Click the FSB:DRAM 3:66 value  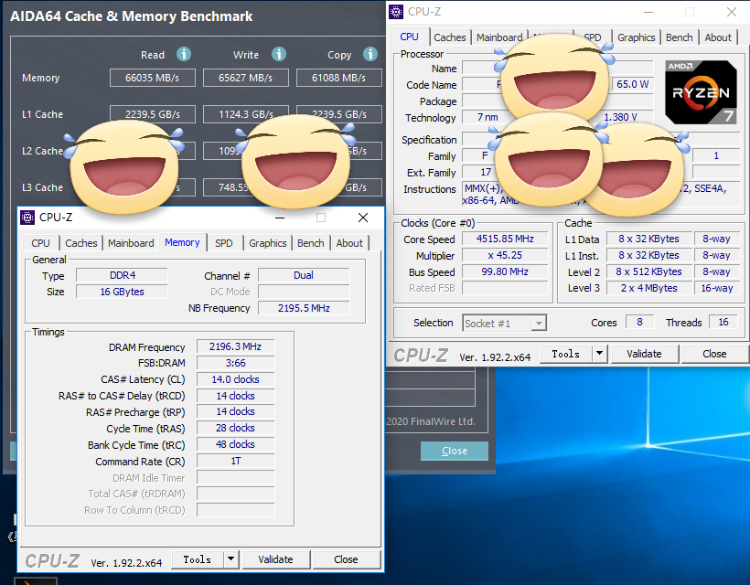[x=235, y=363]
